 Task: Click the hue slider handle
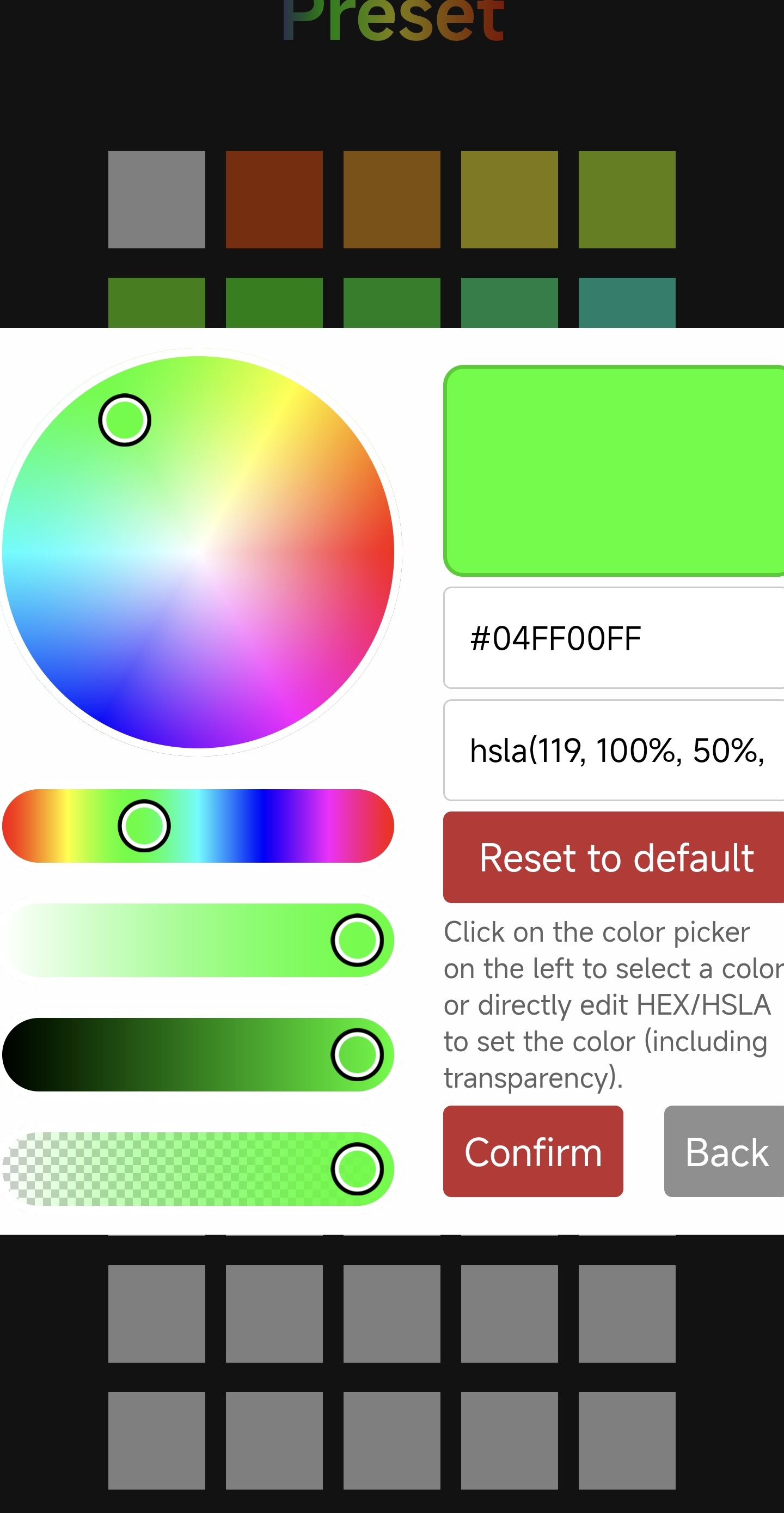(x=144, y=826)
